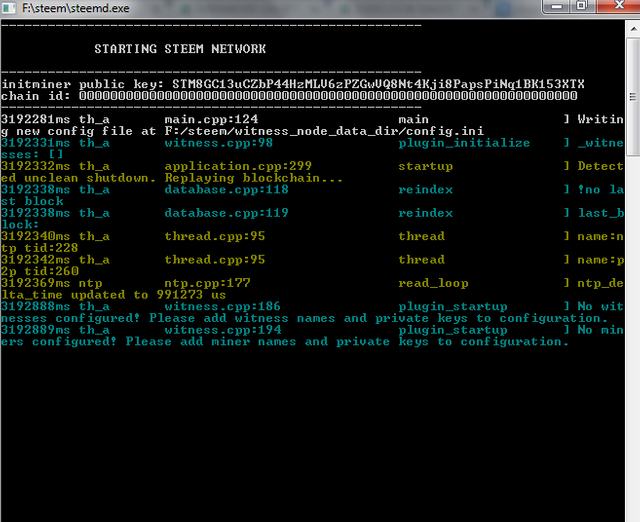Click the config.ini file path text
This screenshot has width=640, height=522.
(x=324, y=131)
